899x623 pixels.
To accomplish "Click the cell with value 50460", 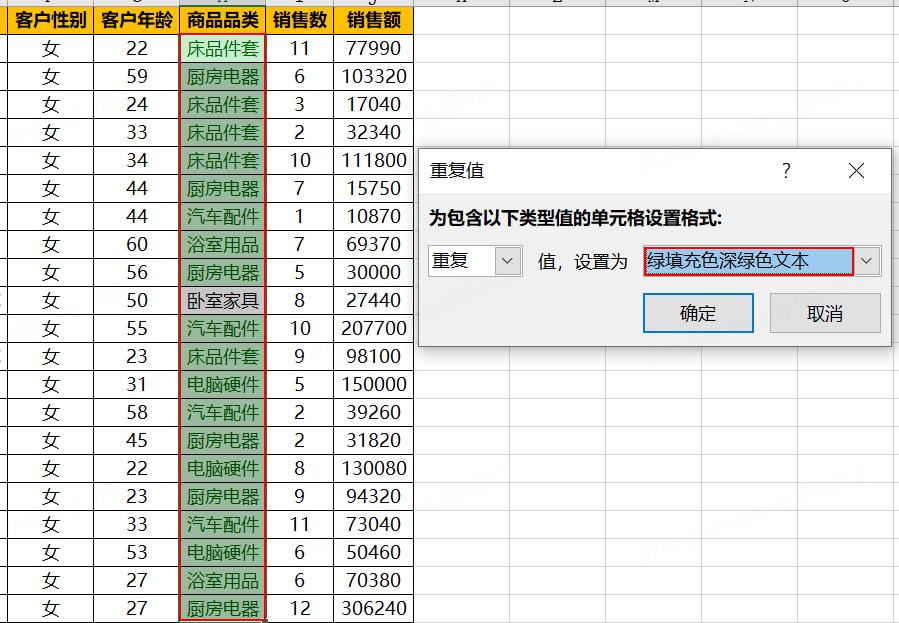I will (373, 553).
